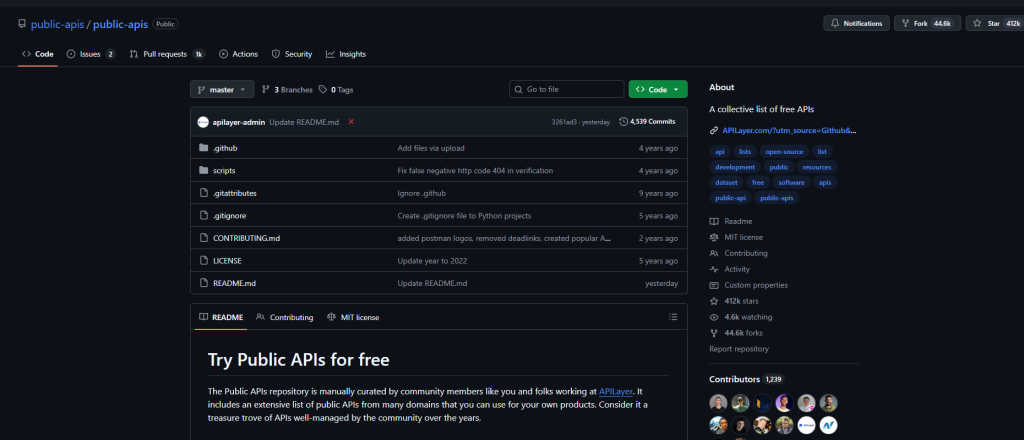The image size is (1024, 440).
Task: Open Activity link in sidebar
Action: tap(729, 269)
